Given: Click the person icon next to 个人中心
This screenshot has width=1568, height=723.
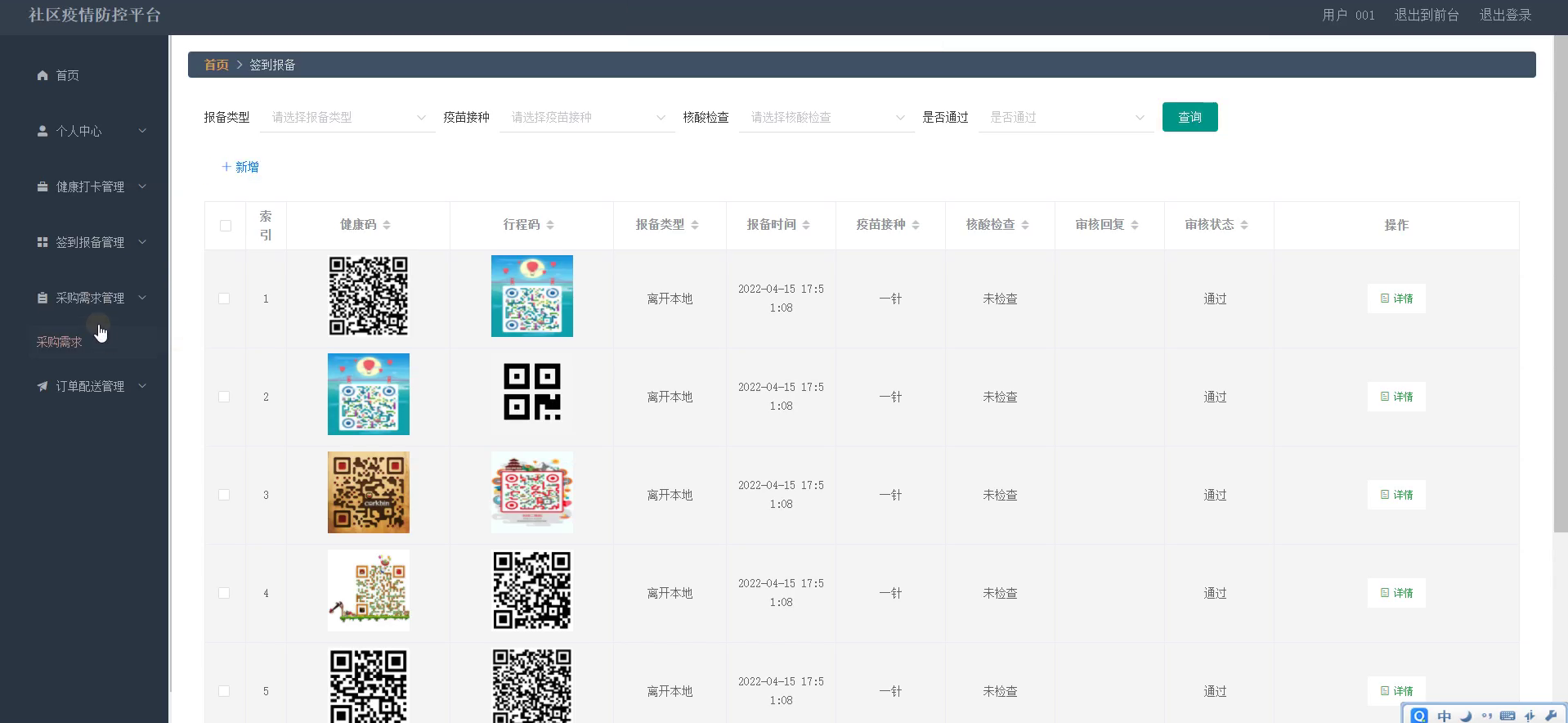Looking at the screenshot, I should (43, 131).
